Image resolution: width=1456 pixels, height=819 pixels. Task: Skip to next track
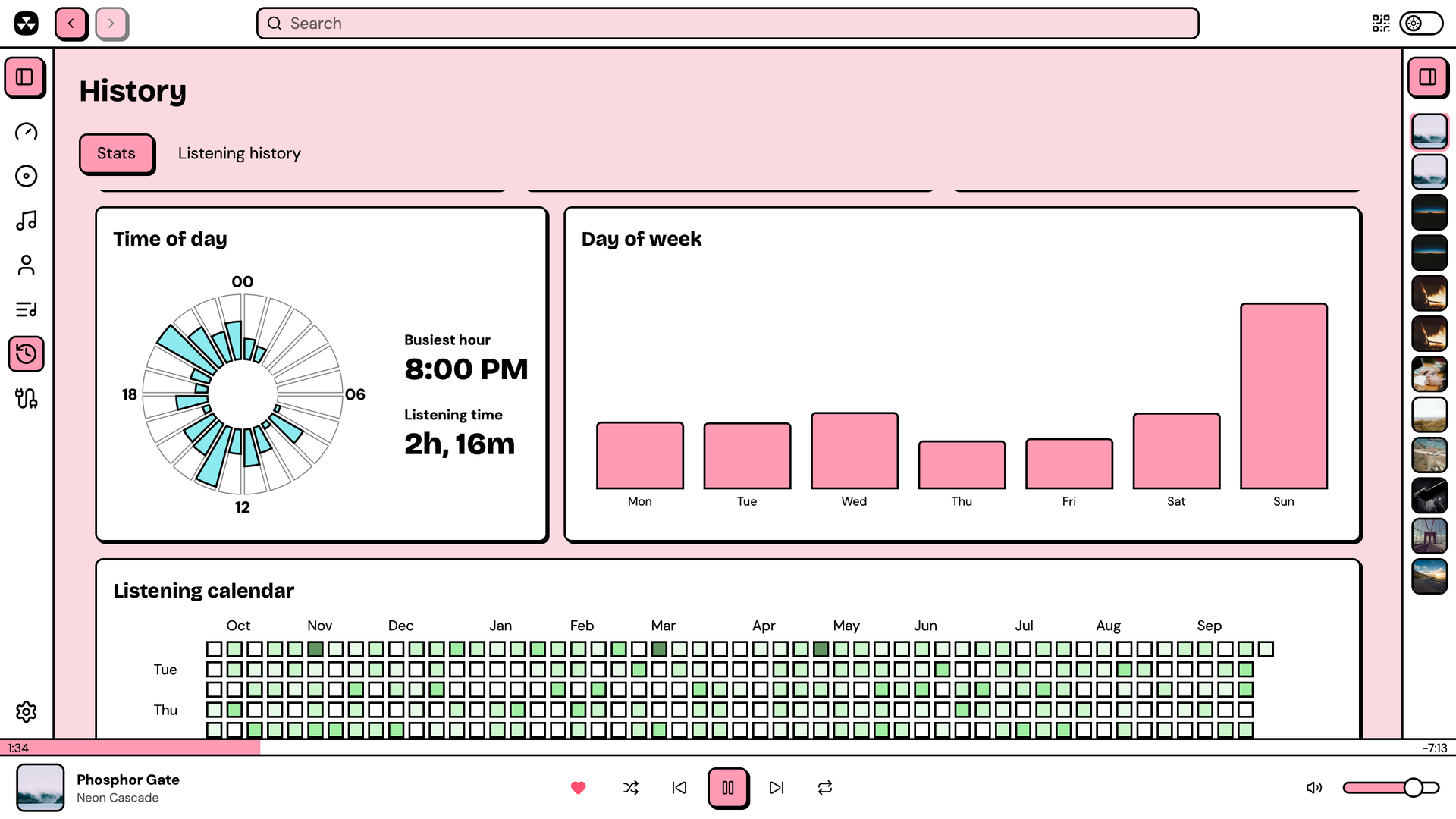[777, 788]
